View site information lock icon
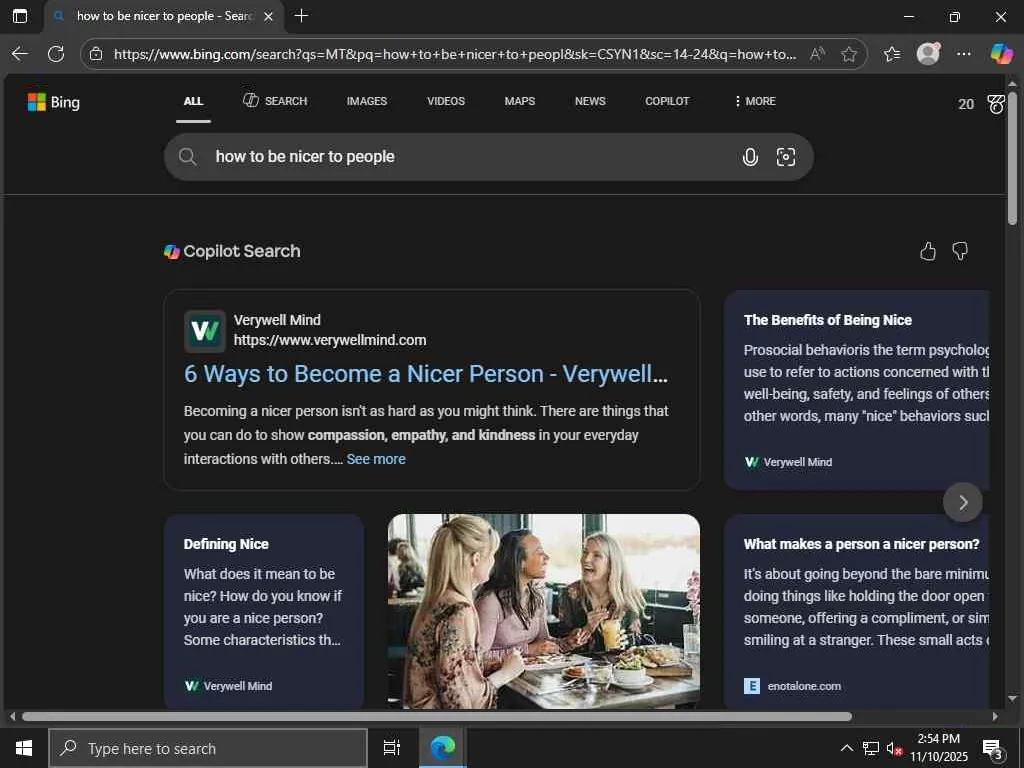1024x768 pixels. point(96,54)
